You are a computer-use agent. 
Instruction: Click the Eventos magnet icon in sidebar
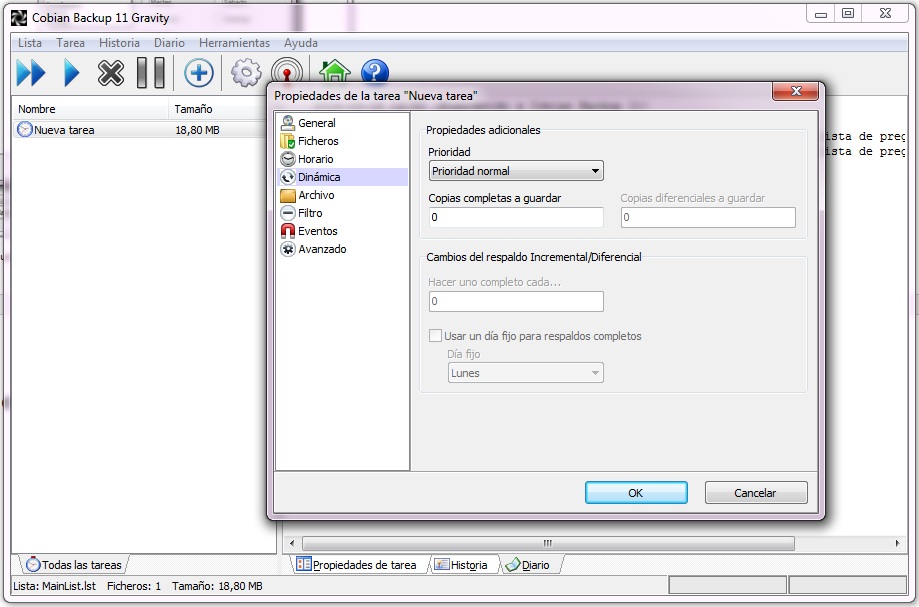(288, 231)
